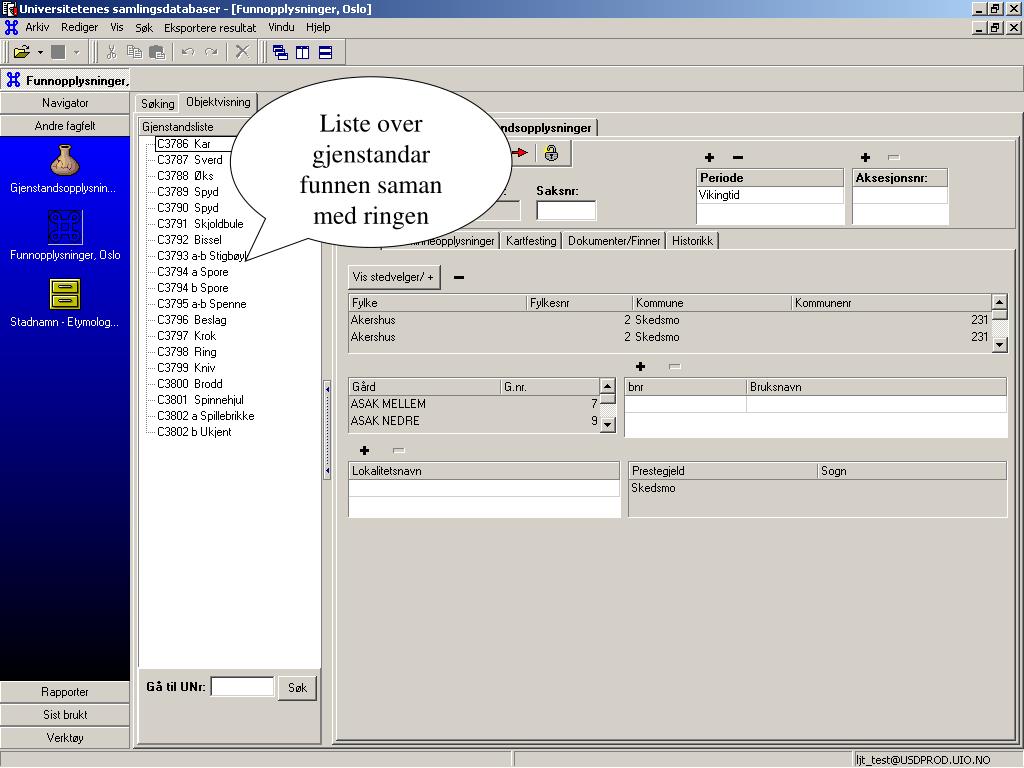Image resolution: width=1024 pixels, height=768 pixels.
Task: Click the Vis stedvelger/ + button
Action: pyautogui.click(x=394, y=277)
